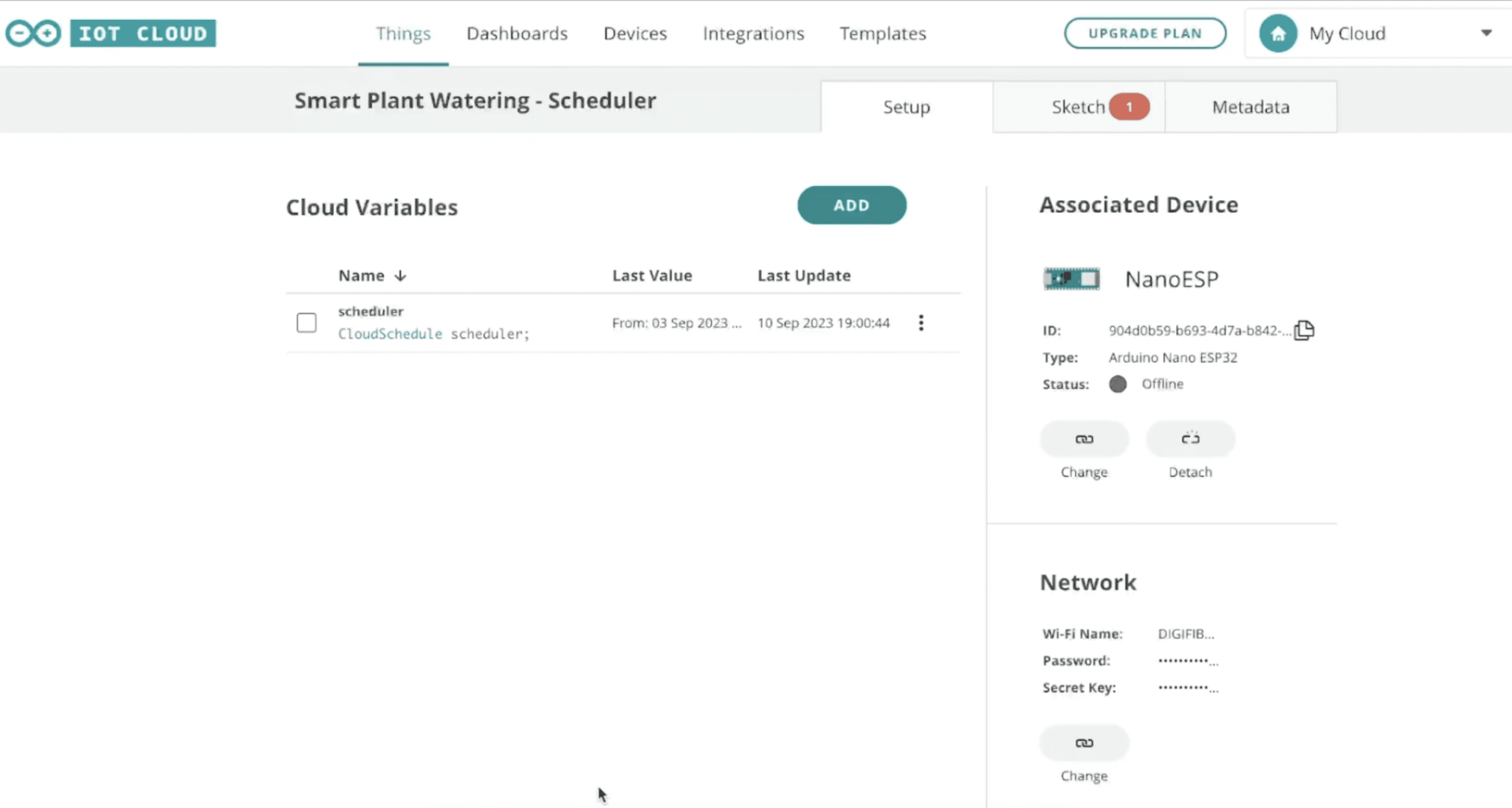
Task: Click the Change link icon under Associated Device
Action: click(1083, 438)
